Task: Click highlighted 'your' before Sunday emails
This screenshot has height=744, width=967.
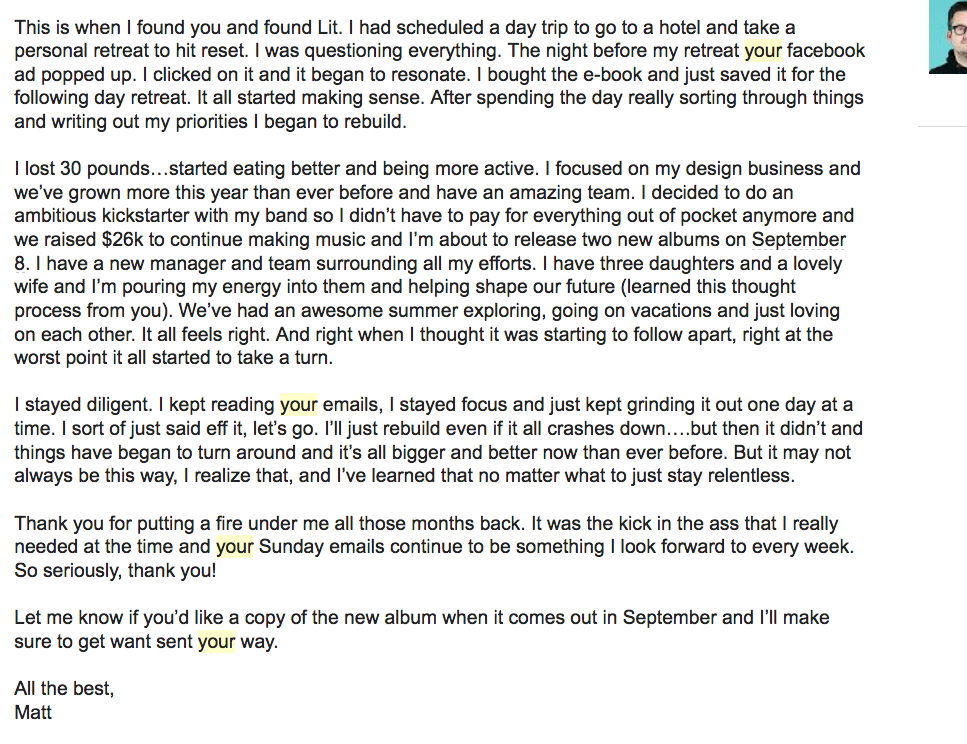Action: 234,547
